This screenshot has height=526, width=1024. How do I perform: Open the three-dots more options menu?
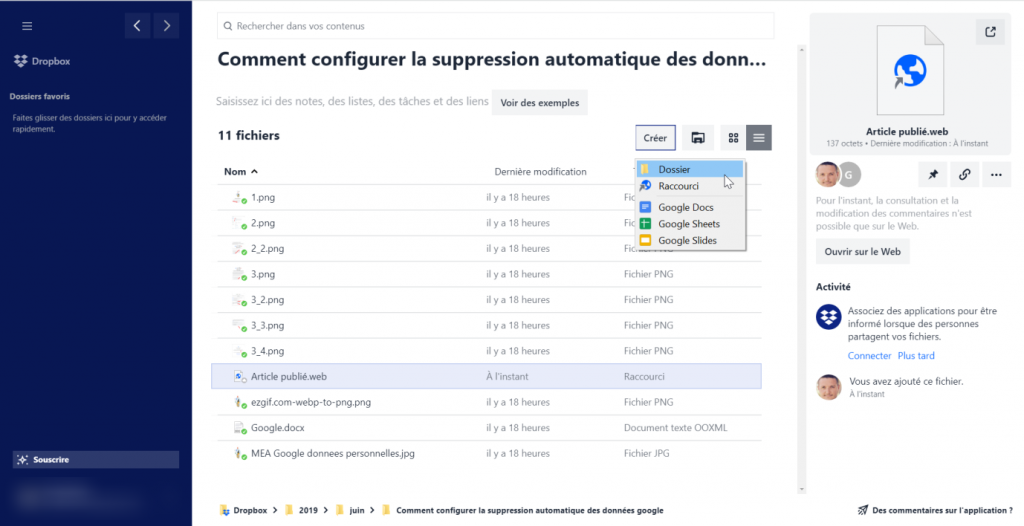pyautogui.click(x=996, y=175)
